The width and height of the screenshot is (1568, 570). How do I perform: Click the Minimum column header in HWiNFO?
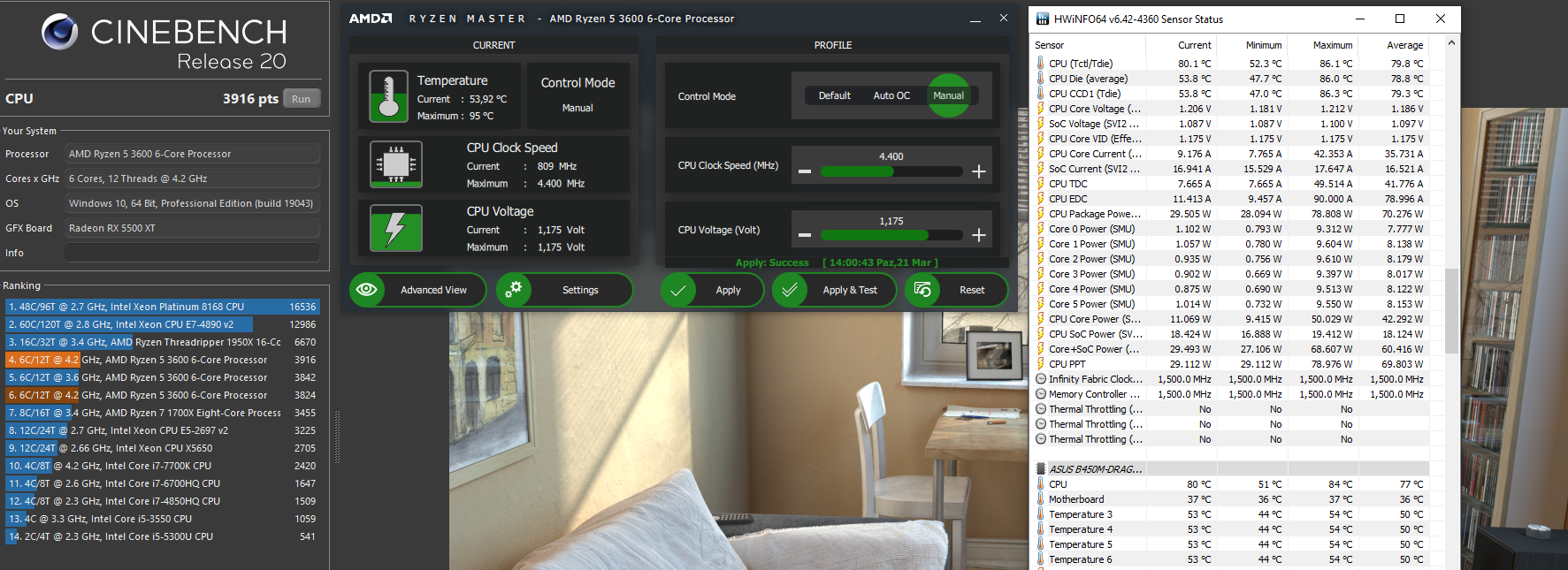(x=1252, y=45)
